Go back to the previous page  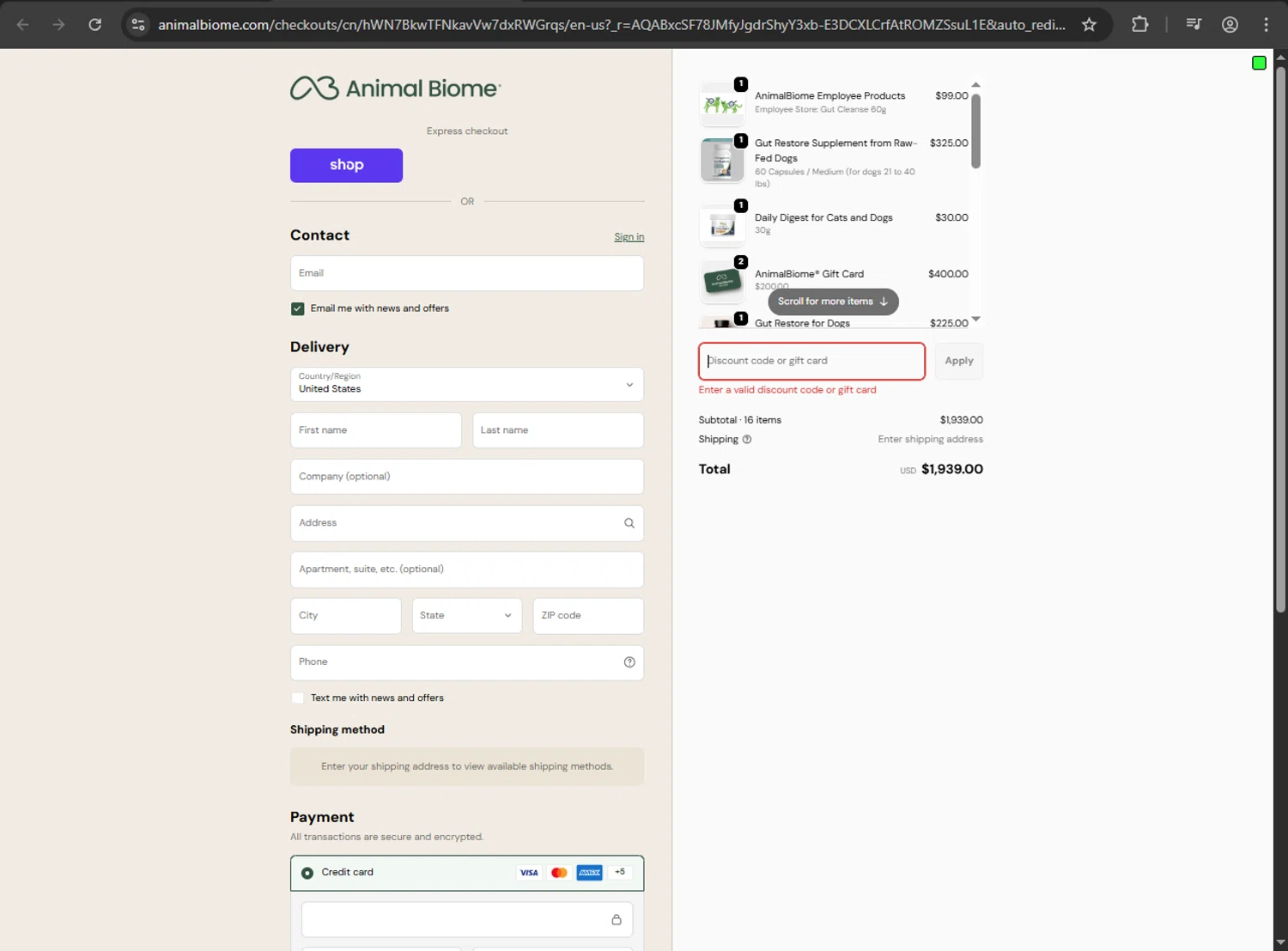pyautogui.click(x=23, y=24)
